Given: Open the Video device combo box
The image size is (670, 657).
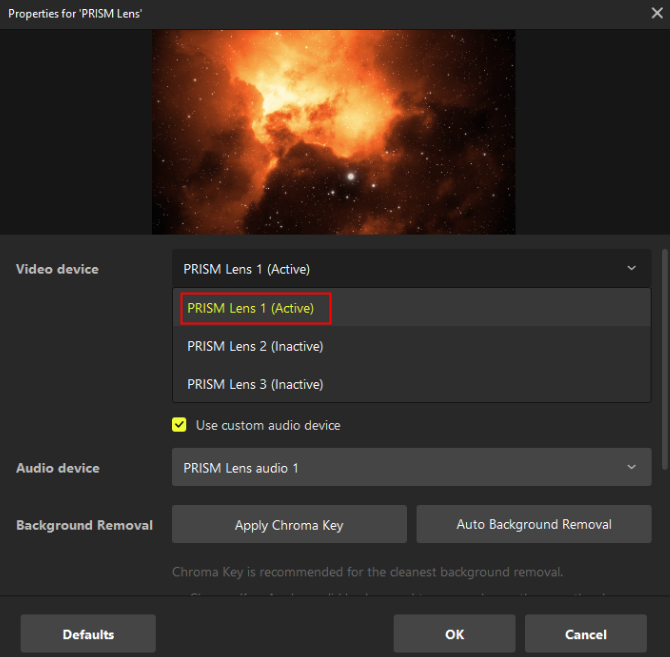Looking at the screenshot, I should [410, 268].
